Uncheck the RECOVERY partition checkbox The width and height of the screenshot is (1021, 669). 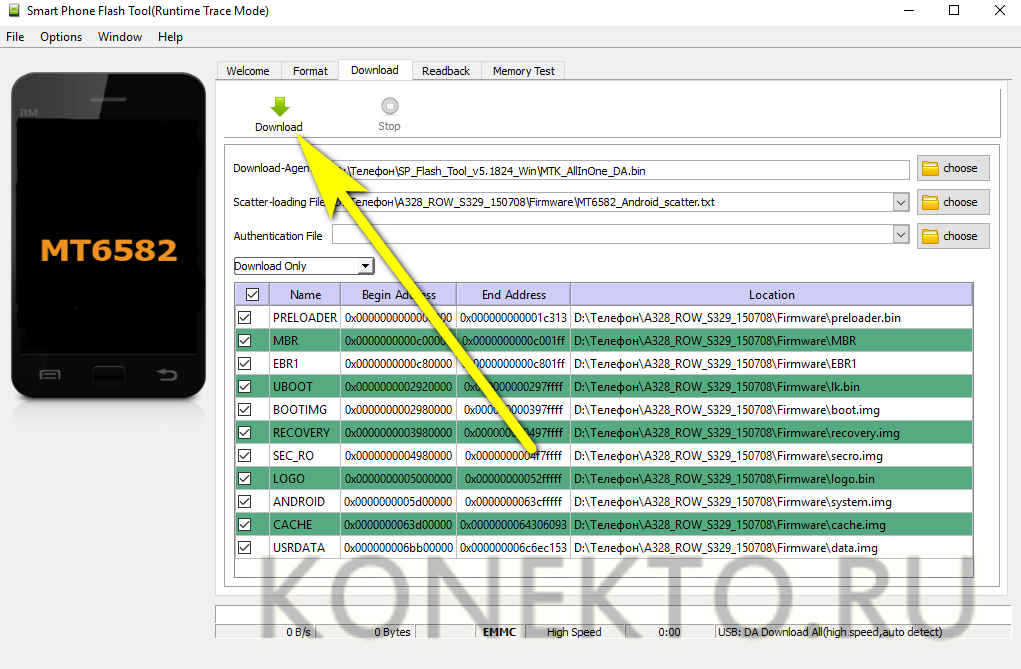point(245,433)
